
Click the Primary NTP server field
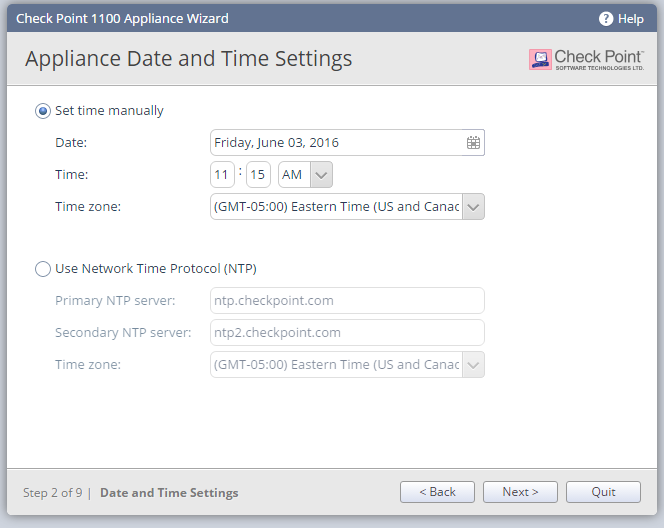pyautogui.click(x=347, y=301)
